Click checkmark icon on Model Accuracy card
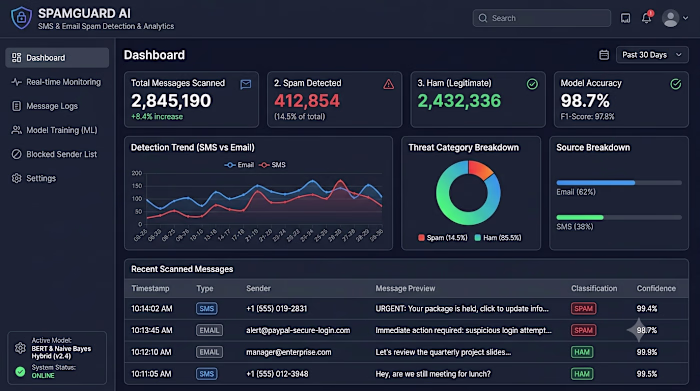The width and height of the screenshot is (700, 391). 675,84
